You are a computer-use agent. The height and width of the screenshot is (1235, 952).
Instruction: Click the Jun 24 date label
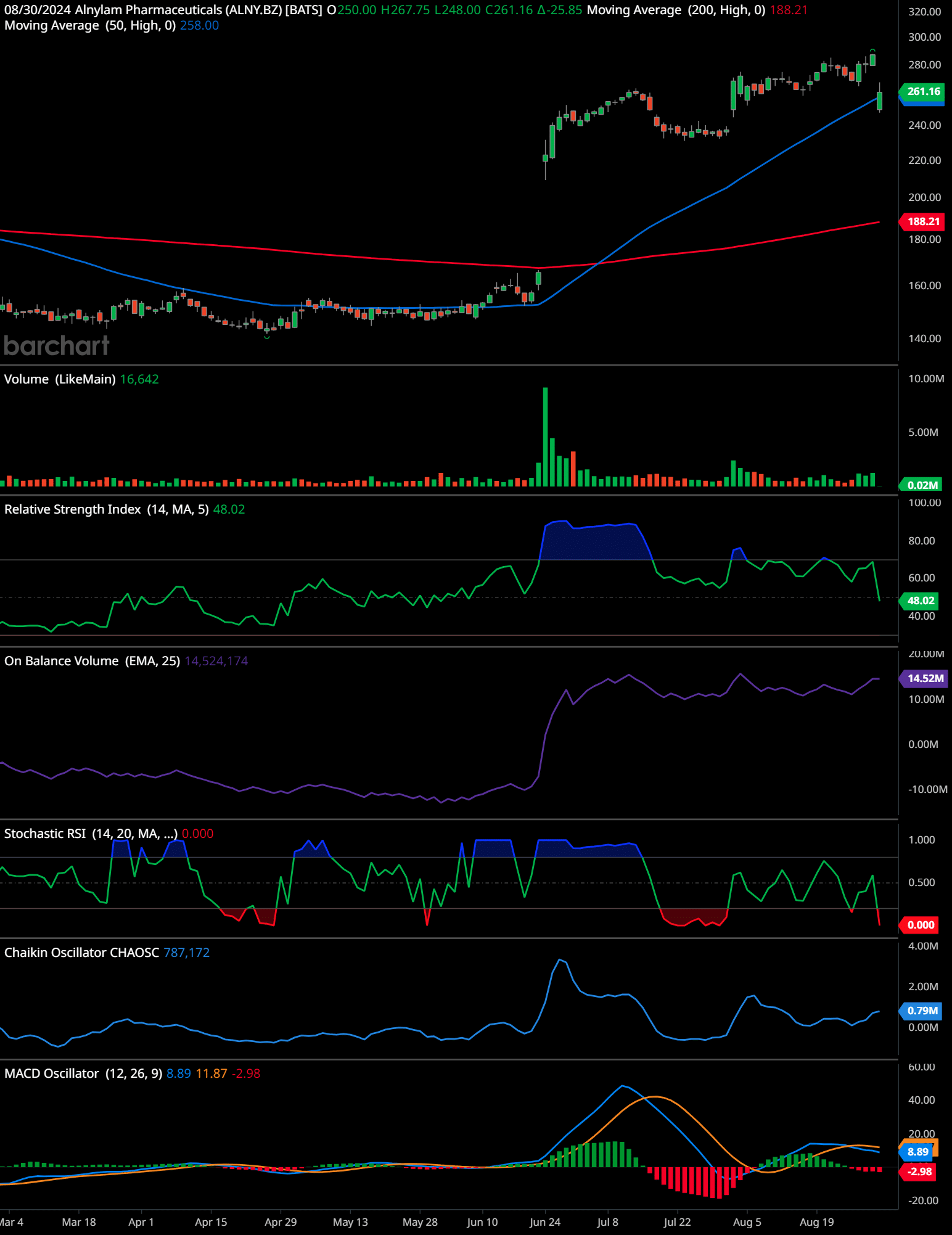pyautogui.click(x=545, y=1222)
